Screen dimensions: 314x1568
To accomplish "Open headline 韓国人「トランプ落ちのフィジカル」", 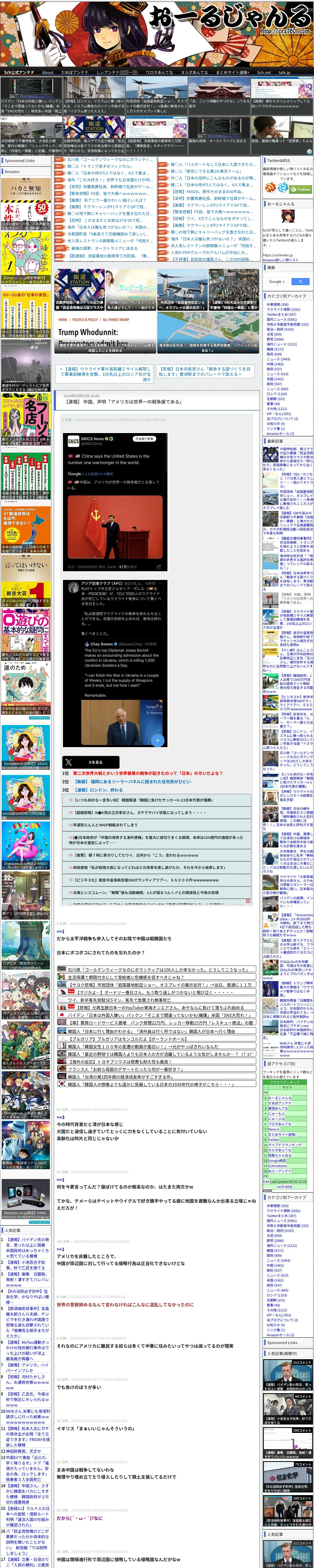I will click(x=99, y=166).
